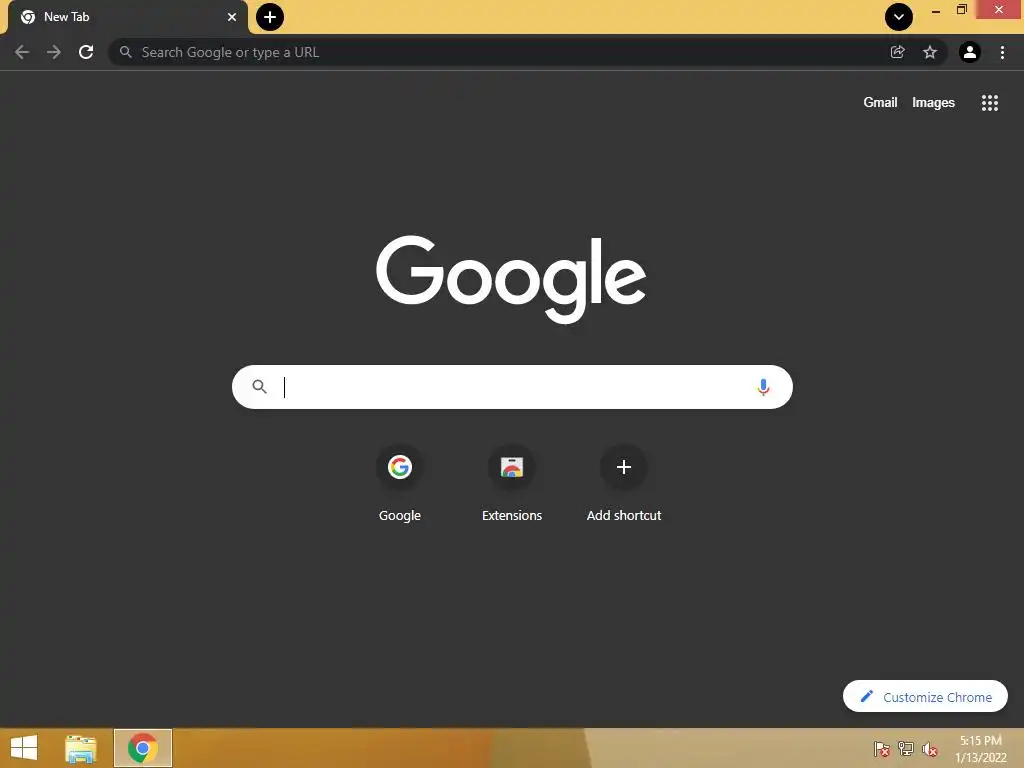Open a new tab with the plus button
Screen dimensions: 1024x768
[x=270, y=17]
